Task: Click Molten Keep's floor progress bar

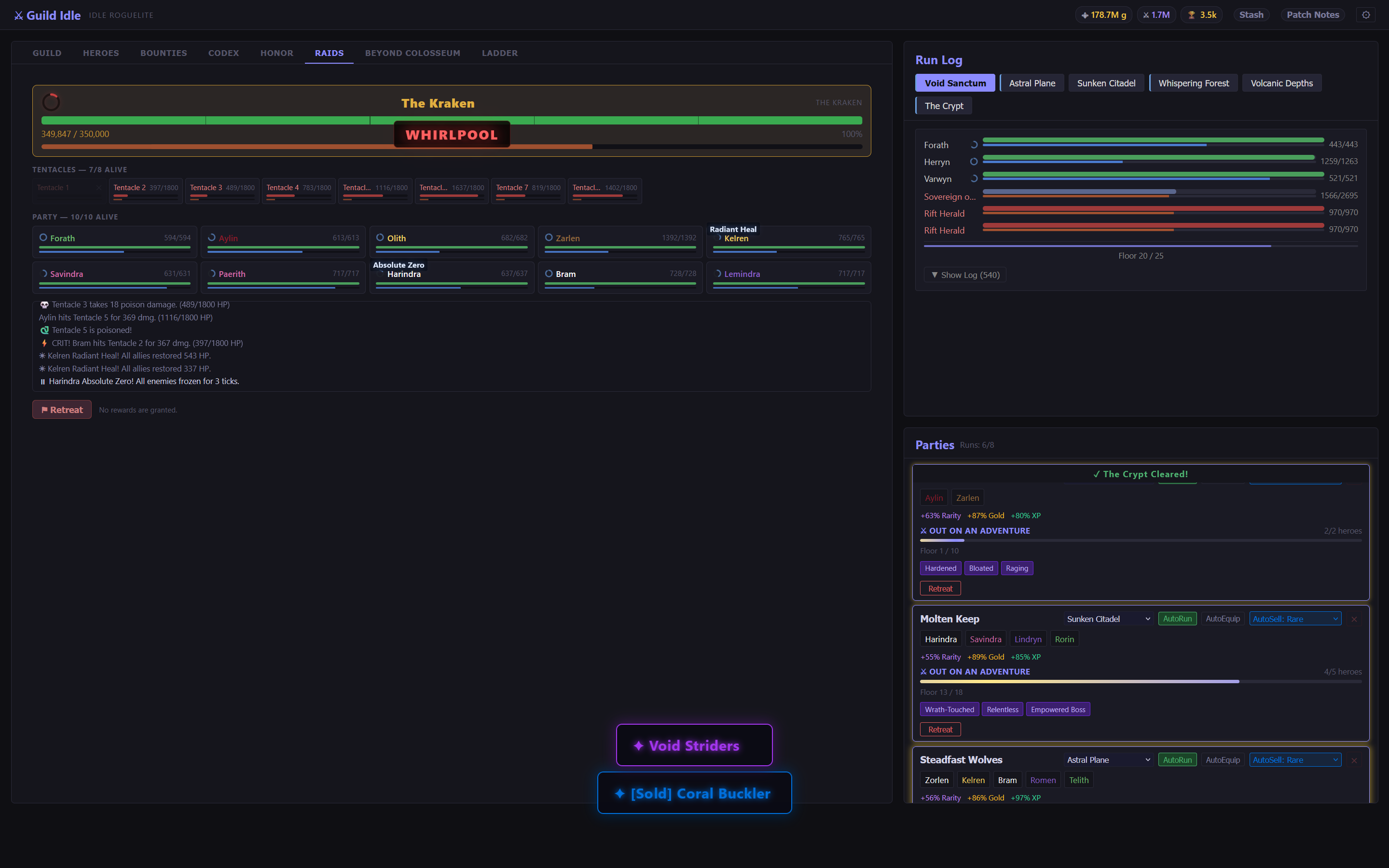Action: pos(1141,681)
